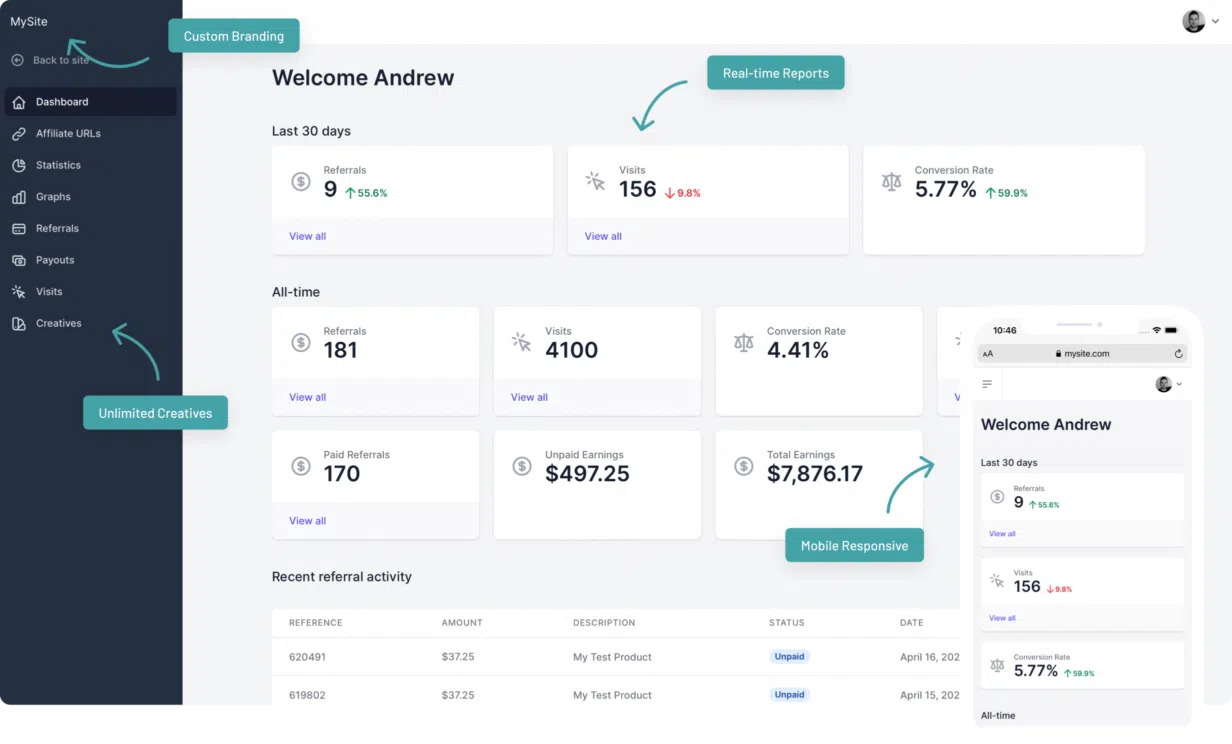
Task: Click the Unpaid badge for reference 620491
Action: point(789,656)
